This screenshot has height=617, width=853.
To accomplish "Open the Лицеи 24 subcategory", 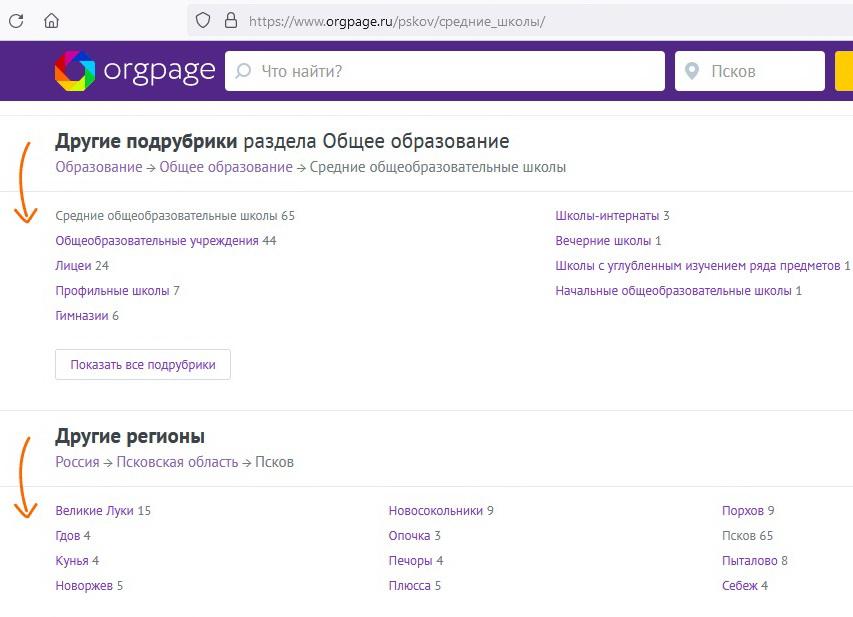I will tap(82, 266).
